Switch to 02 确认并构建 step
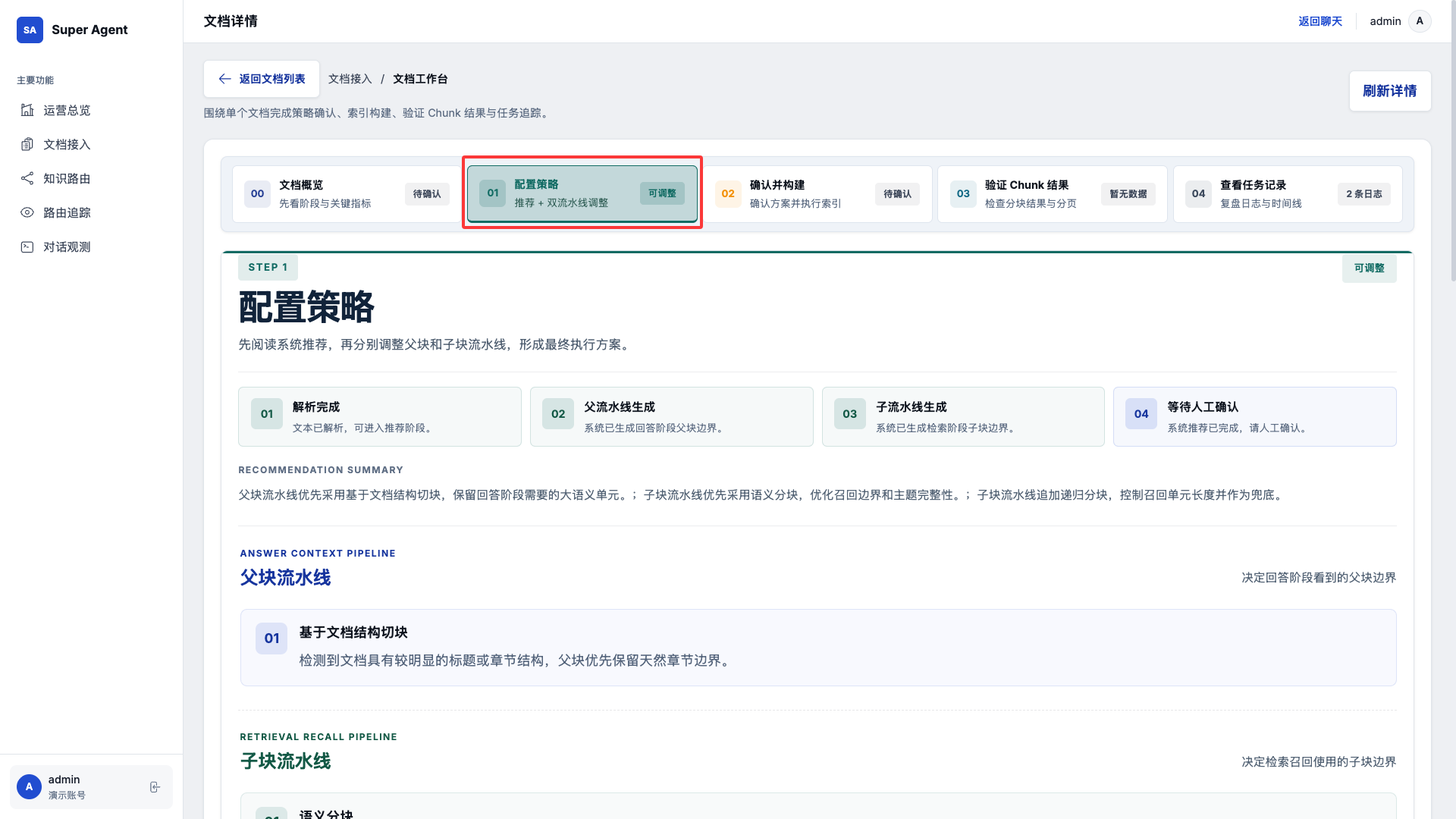Screen dimensions: 1456x819 pyautogui.click(x=817, y=194)
